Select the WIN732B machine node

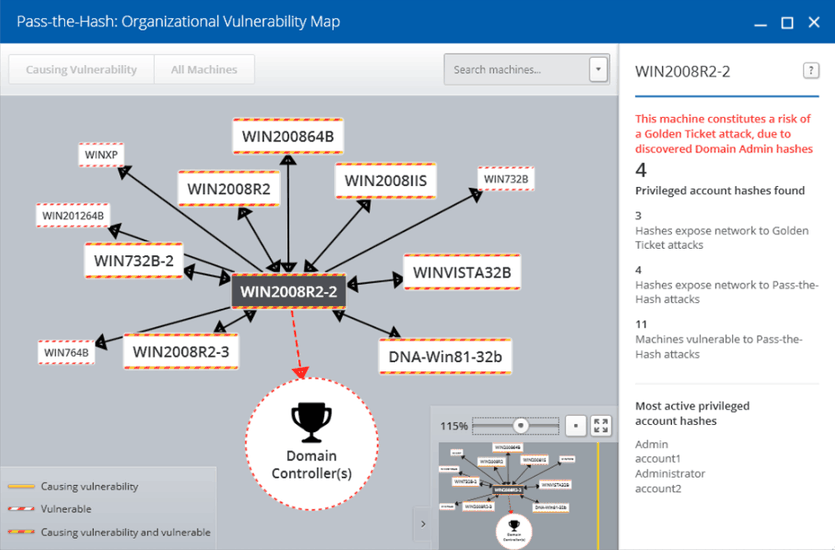tap(506, 179)
